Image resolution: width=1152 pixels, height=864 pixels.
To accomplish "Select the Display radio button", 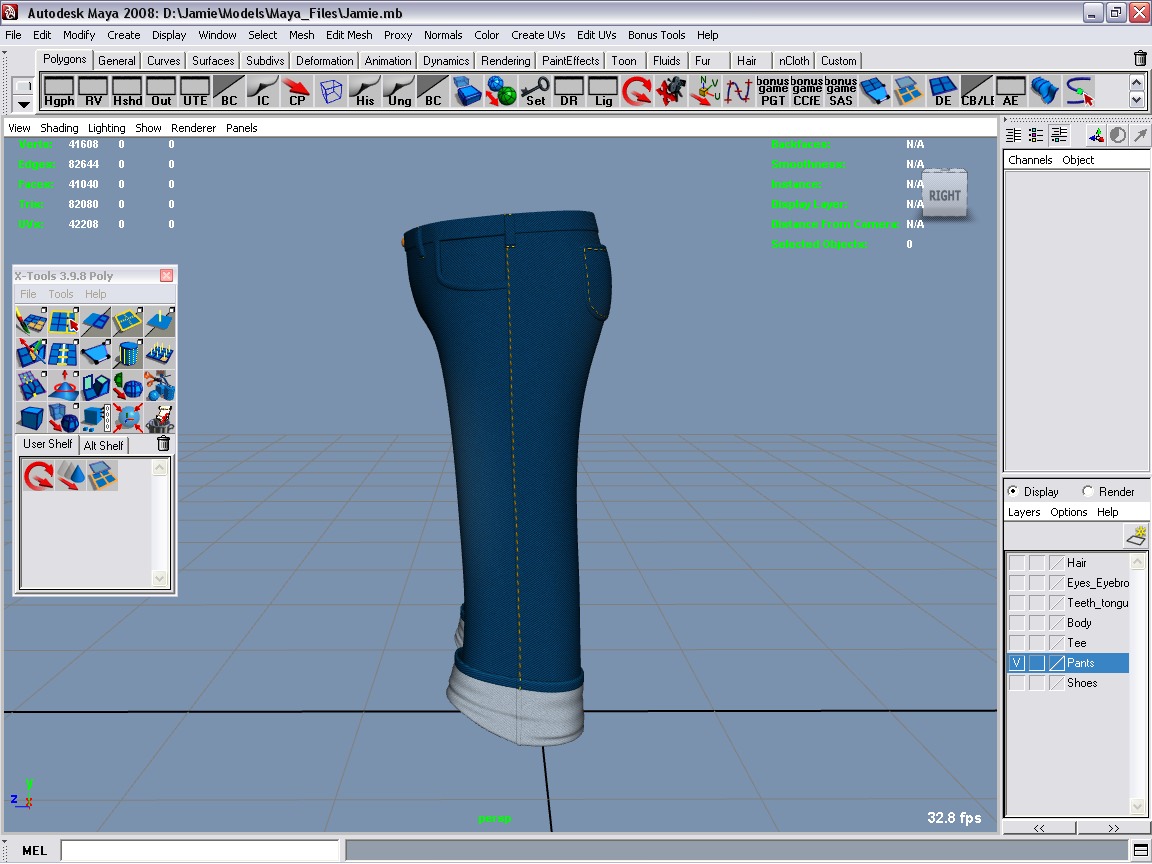I will click(x=1013, y=491).
